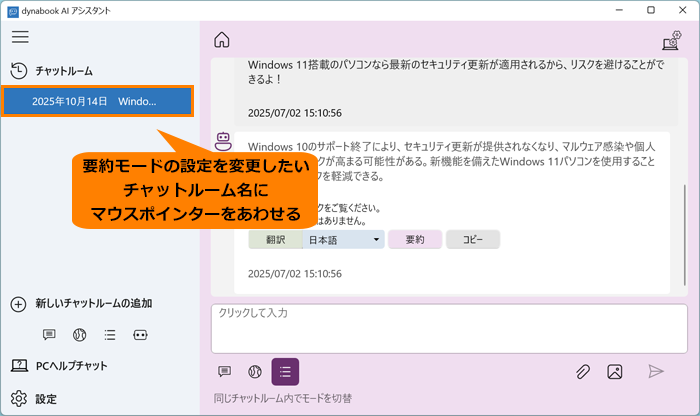Viewport: 700px width, 416px height.
Task: Attach a file with the paperclip icon
Action: pos(583,371)
